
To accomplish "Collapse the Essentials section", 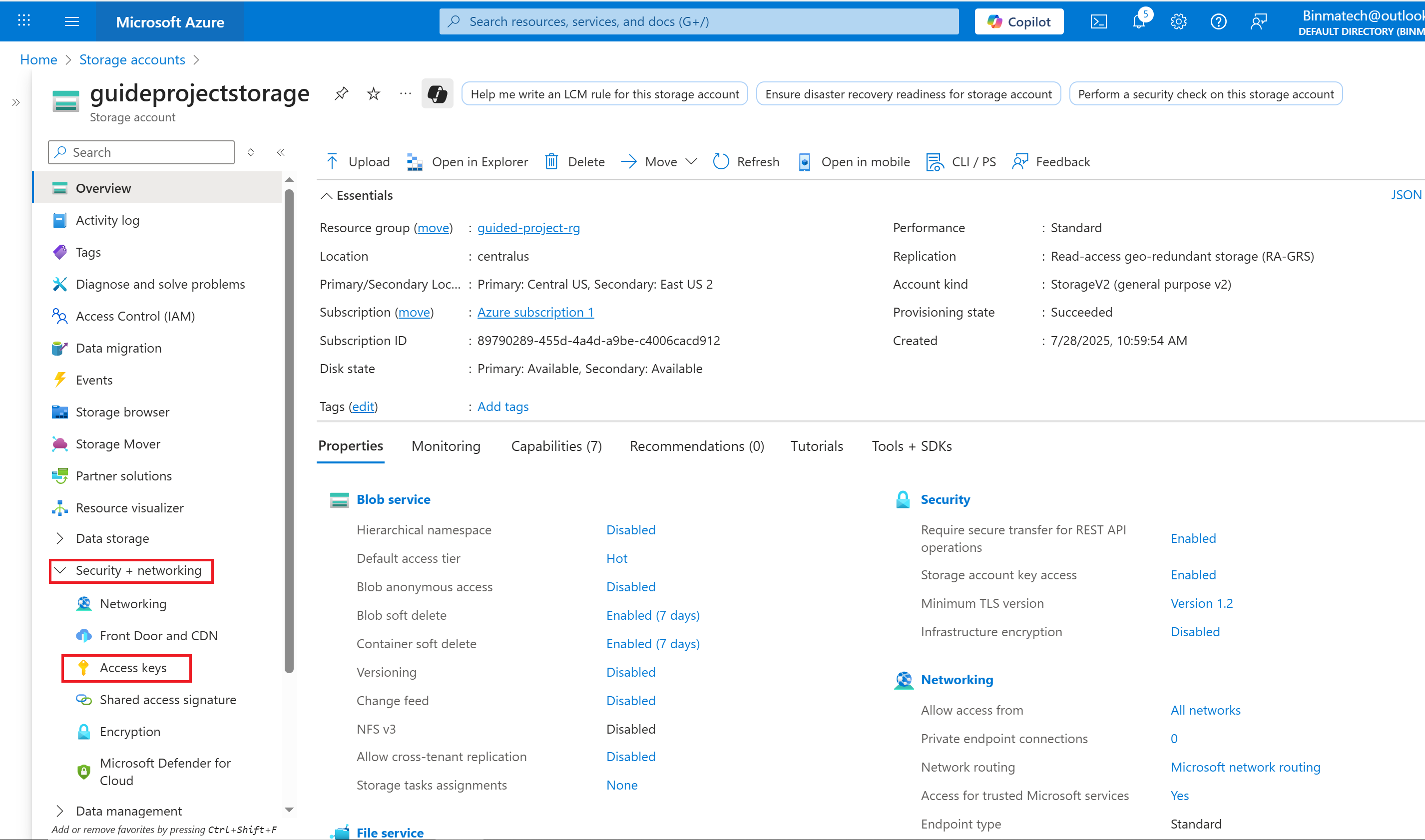I will [327, 195].
